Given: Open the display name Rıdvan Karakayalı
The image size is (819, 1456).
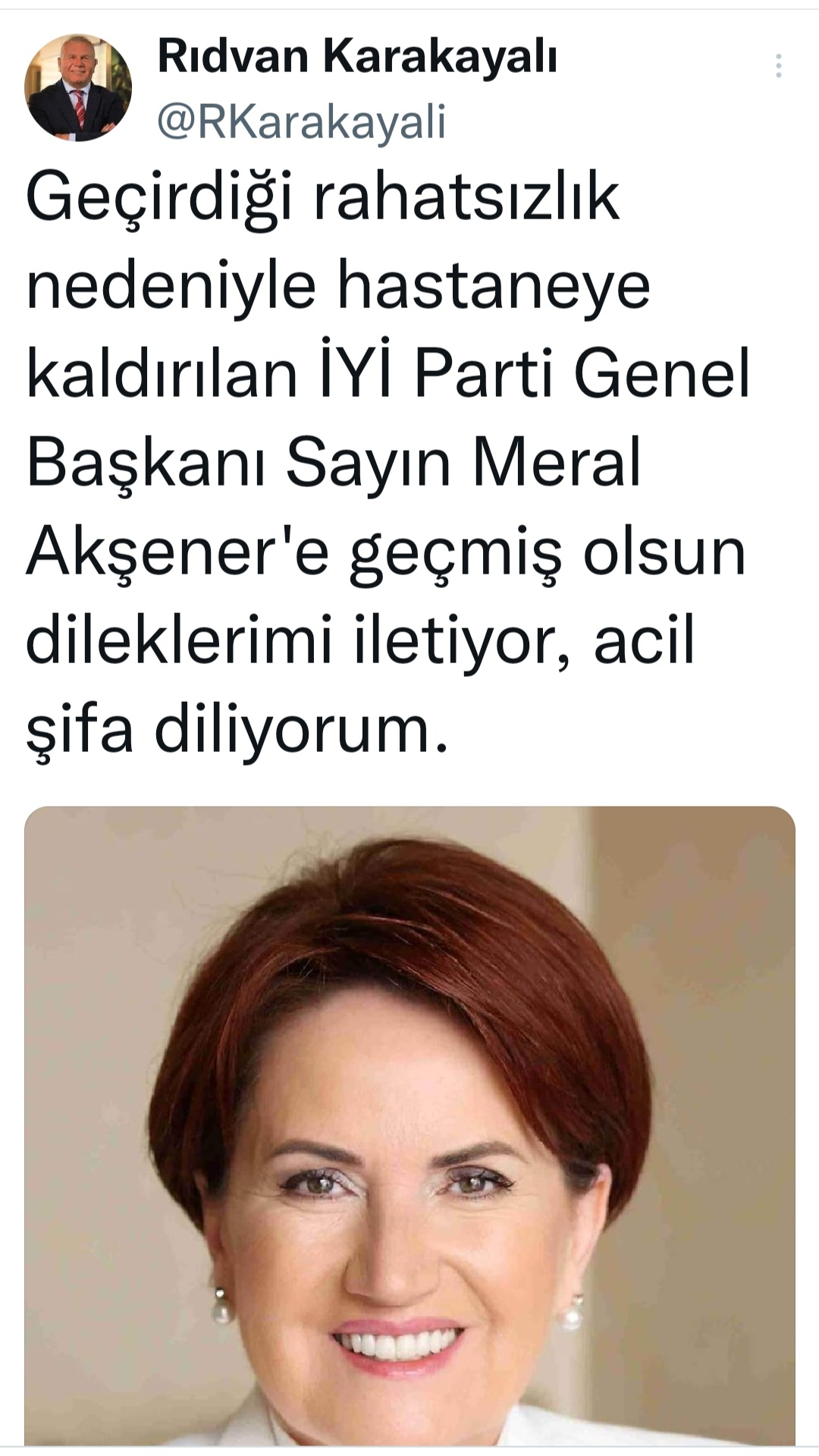Looking at the screenshot, I should click(357, 57).
